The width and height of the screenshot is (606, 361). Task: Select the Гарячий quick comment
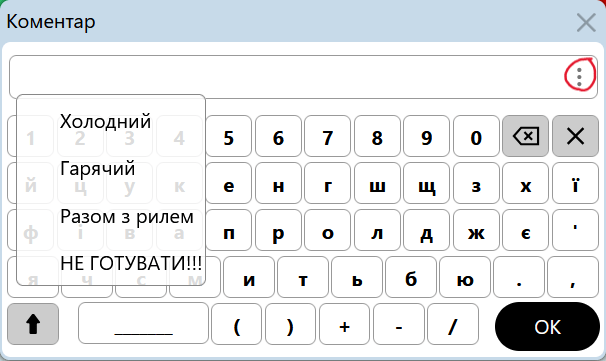(x=97, y=169)
